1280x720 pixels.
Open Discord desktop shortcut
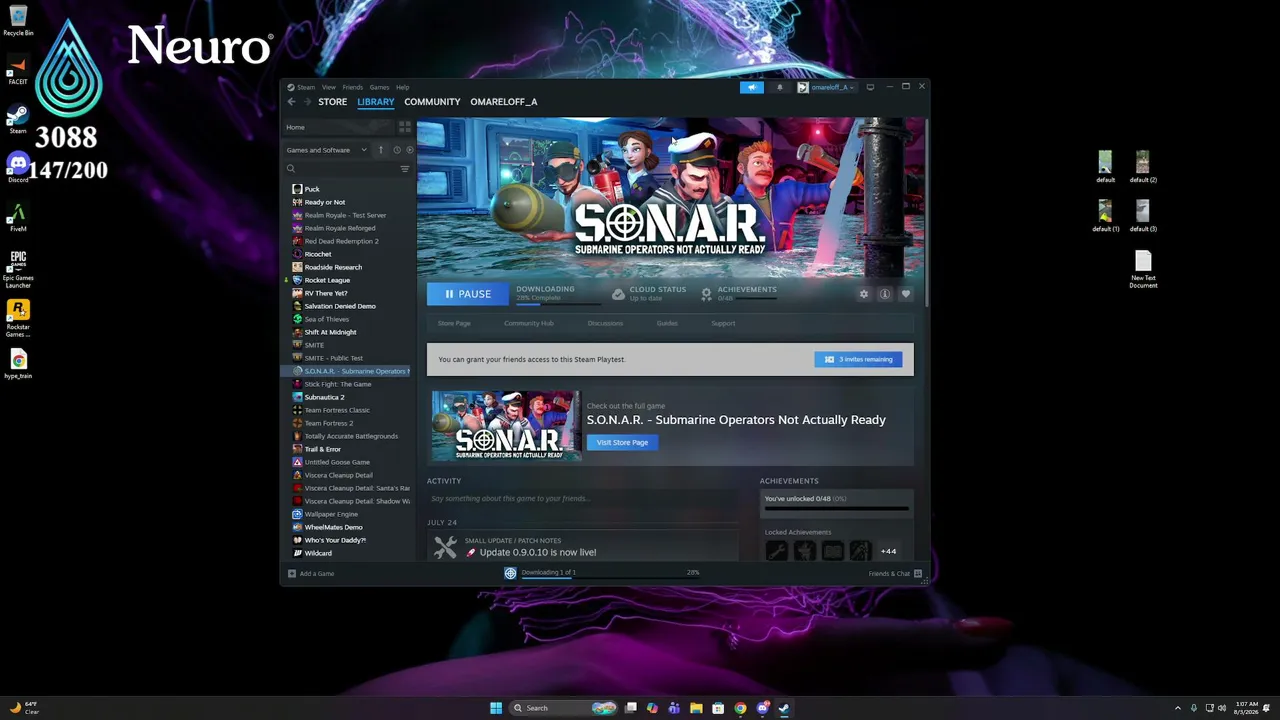click(18, 167)
